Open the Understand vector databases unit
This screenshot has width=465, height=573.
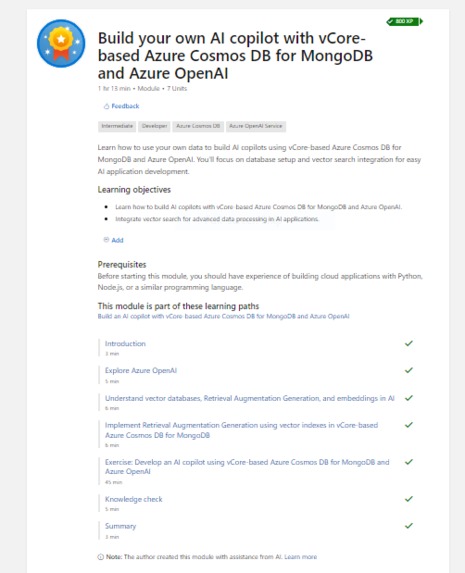250,398
